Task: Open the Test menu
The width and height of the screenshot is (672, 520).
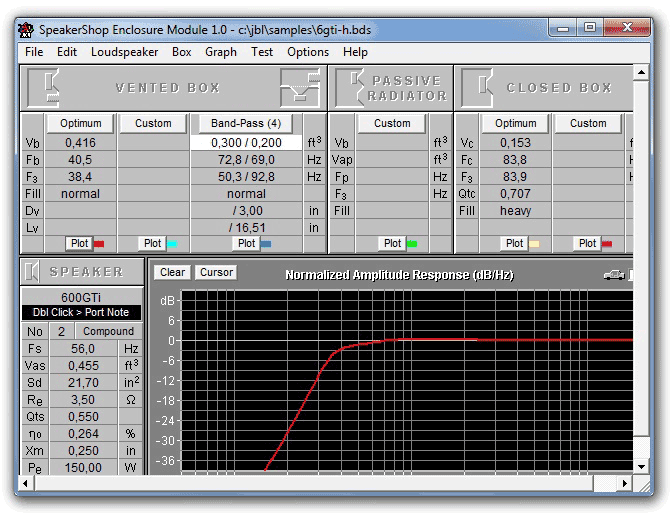Action: pos(262,52)
